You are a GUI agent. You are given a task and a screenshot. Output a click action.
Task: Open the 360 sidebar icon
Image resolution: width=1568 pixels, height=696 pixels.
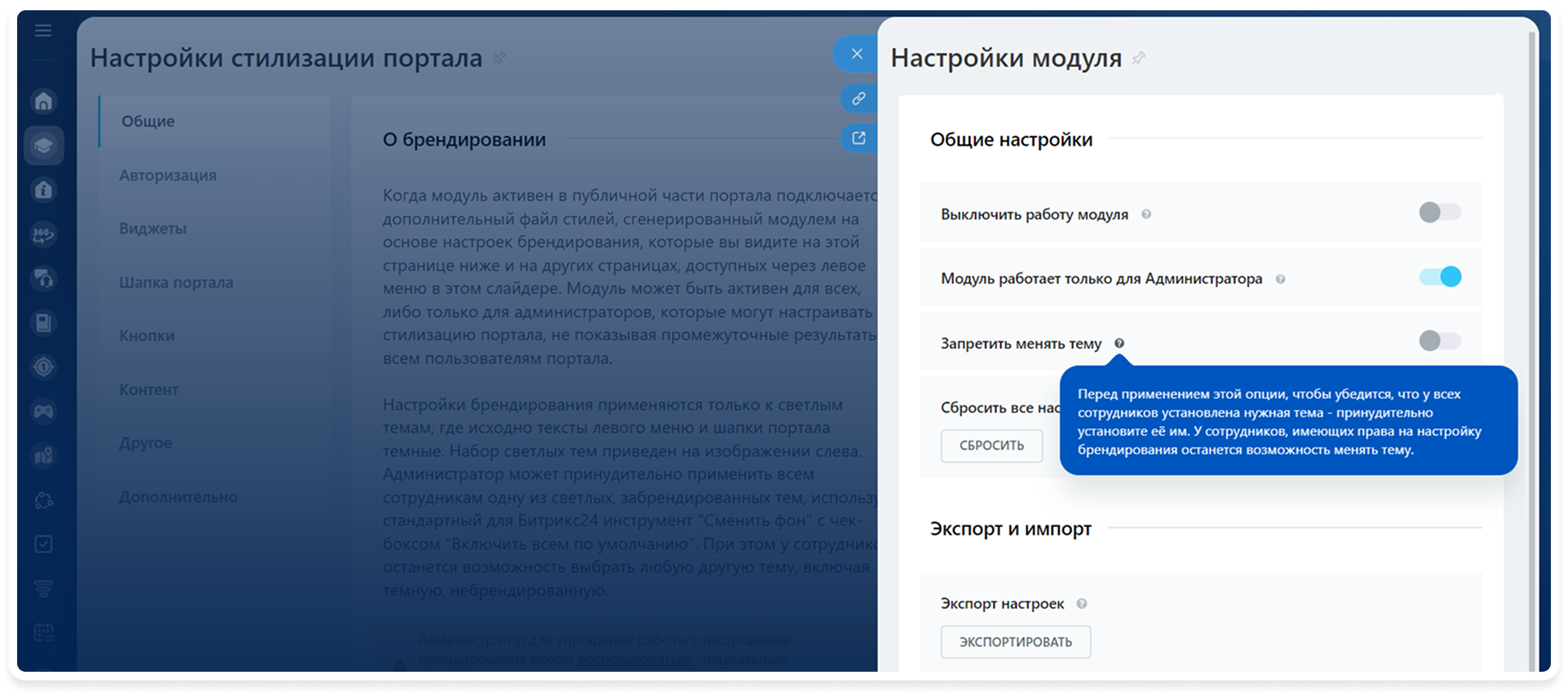click(x=44, y=234)
